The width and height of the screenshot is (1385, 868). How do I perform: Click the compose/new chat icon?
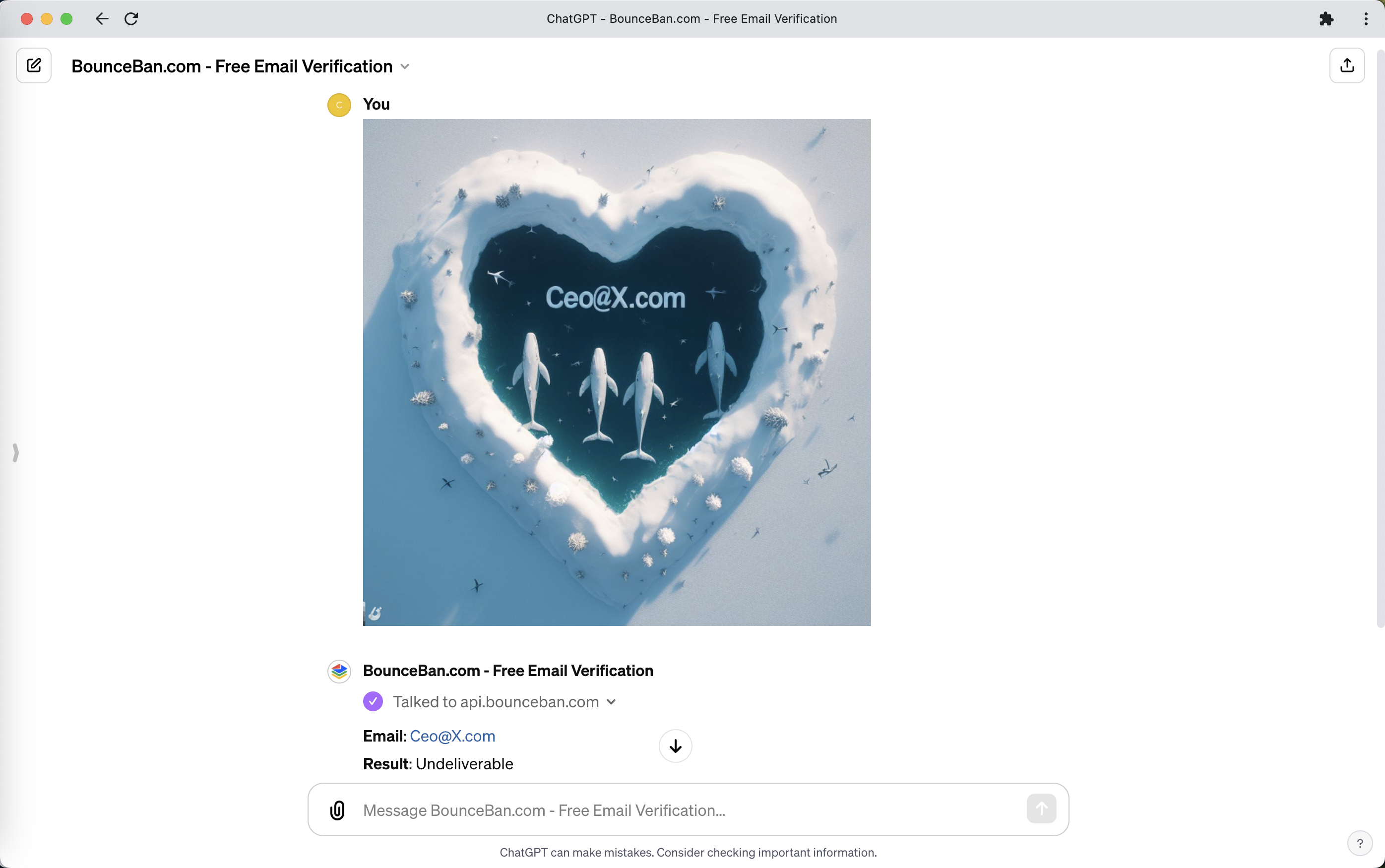click(x=34, y=64)
